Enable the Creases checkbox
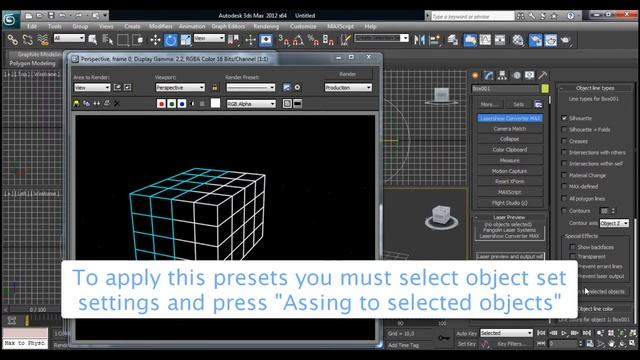The image size is (640, 360). pos(564,141)
